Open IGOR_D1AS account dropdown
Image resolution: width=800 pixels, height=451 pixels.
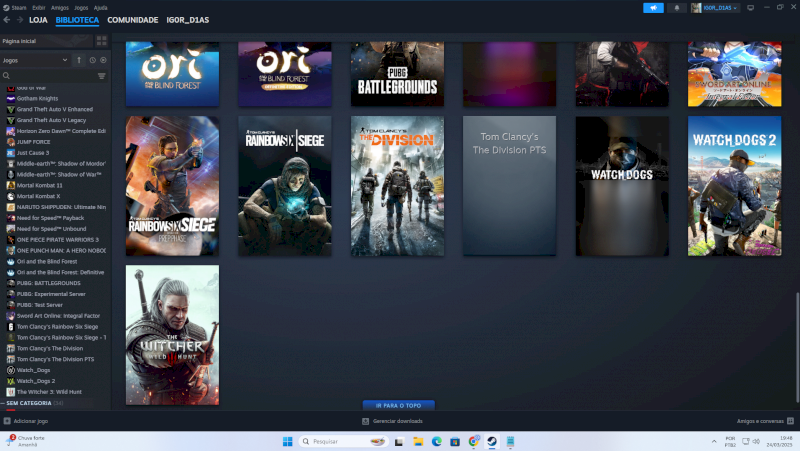(715, 8)
